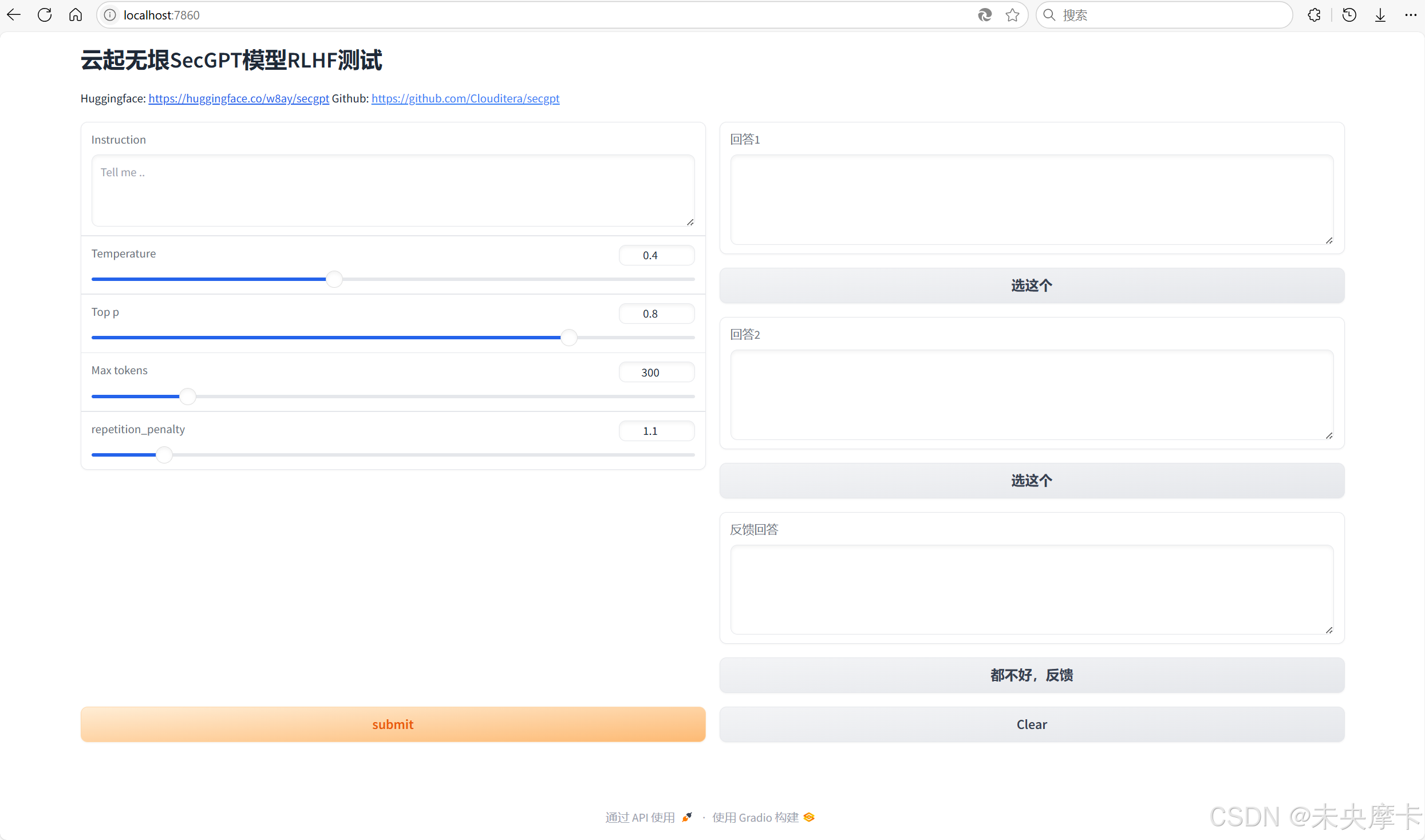Open the downloads icon in the toolbar
This screenshot has height=840, width=1425.
(x=1380, y=14)
